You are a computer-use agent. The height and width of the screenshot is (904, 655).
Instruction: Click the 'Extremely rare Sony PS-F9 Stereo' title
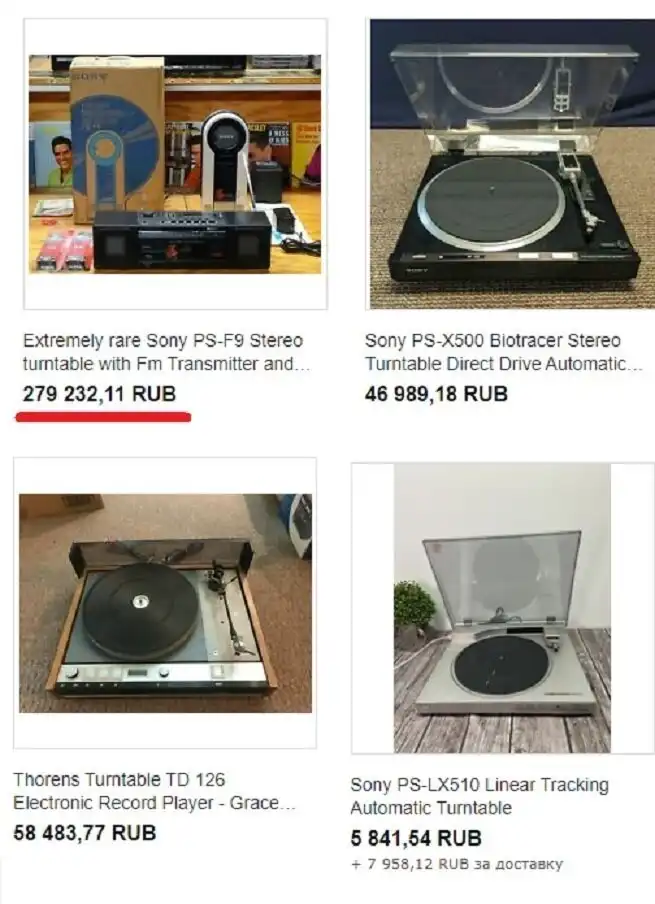[x=163, y=341]
